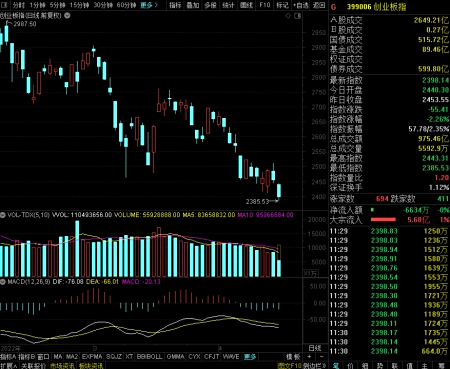Select the 势 trend tab

pos(380,366)
